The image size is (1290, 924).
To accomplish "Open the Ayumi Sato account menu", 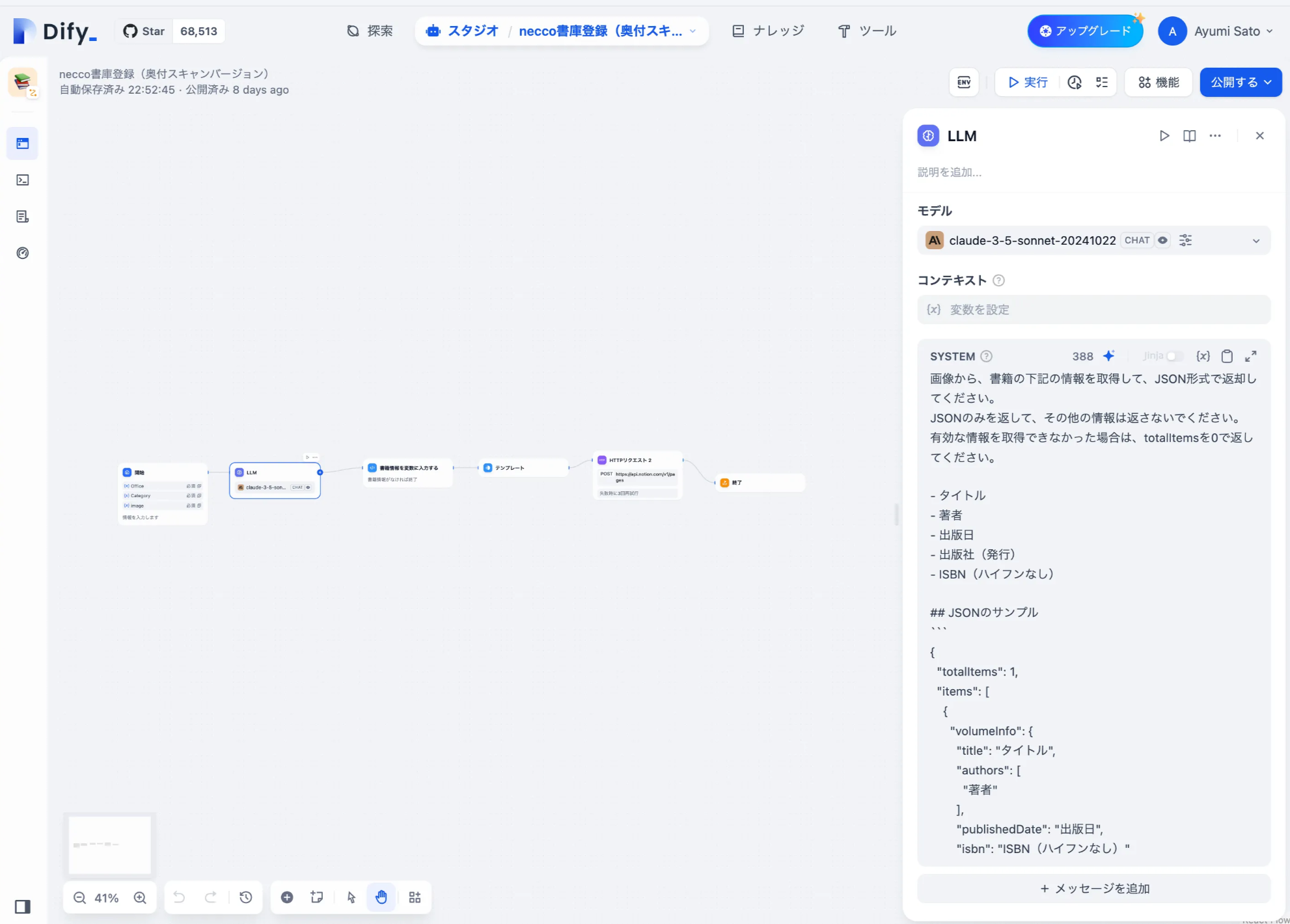I will click(1215, 31).
